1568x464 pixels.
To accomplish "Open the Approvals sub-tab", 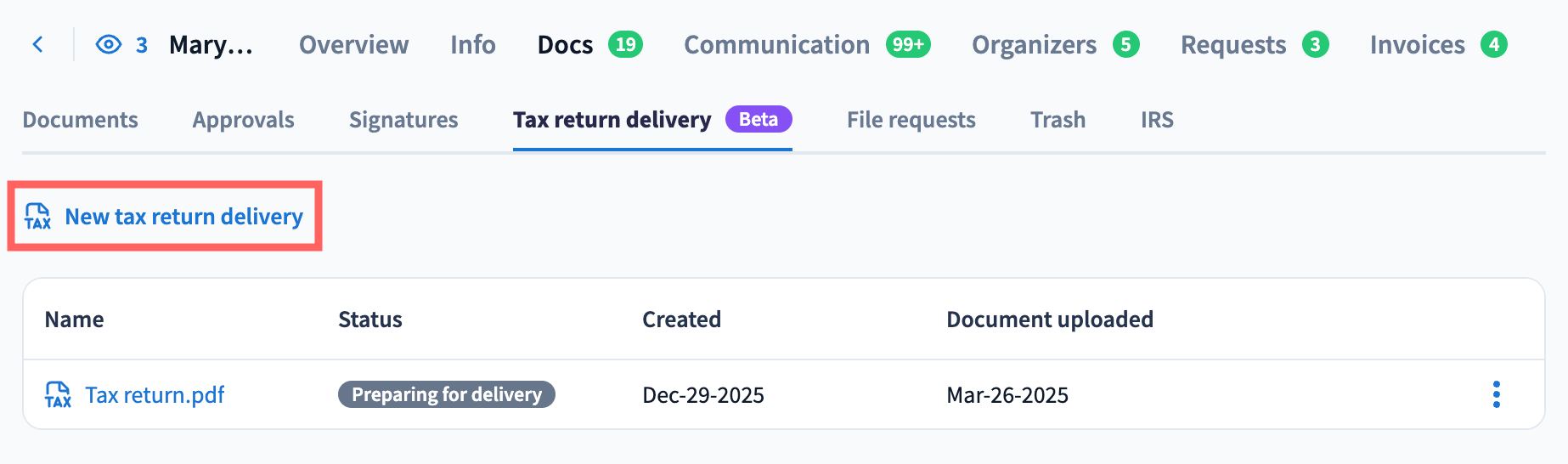I will point(243,120).
